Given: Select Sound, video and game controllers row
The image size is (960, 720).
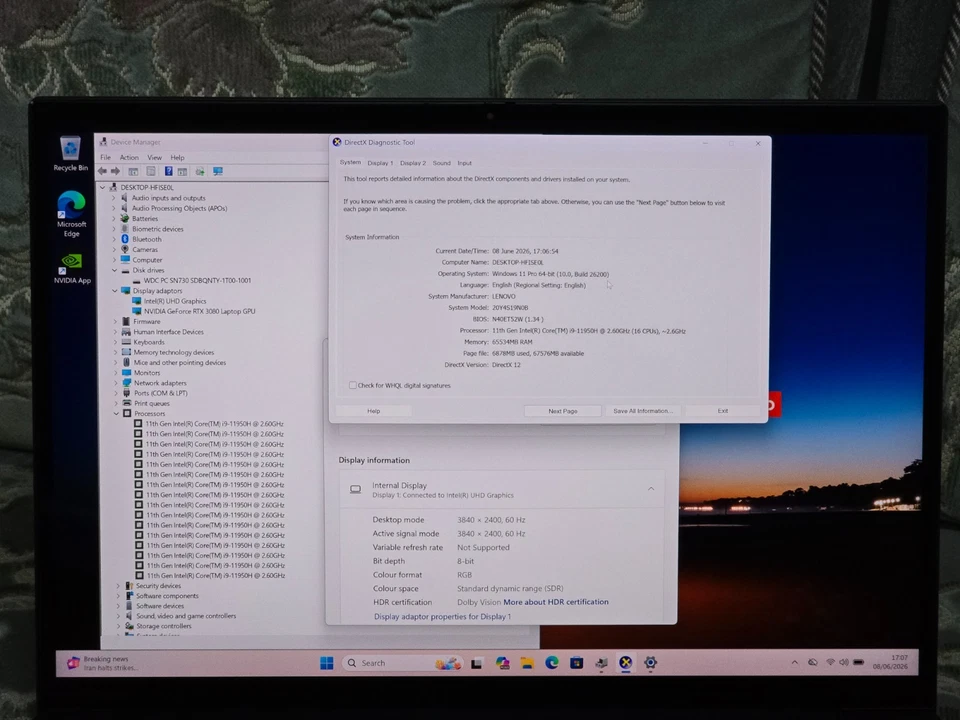Looking at the screenshot, I should point(186,616).
